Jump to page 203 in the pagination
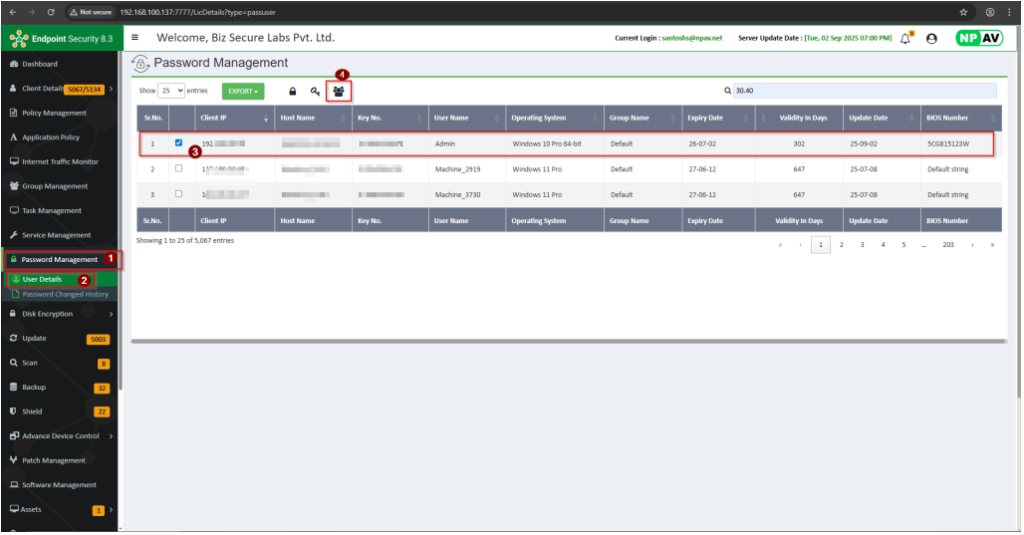The height and width of the screenshot is (535, 1024). click(x=948, y=245)
